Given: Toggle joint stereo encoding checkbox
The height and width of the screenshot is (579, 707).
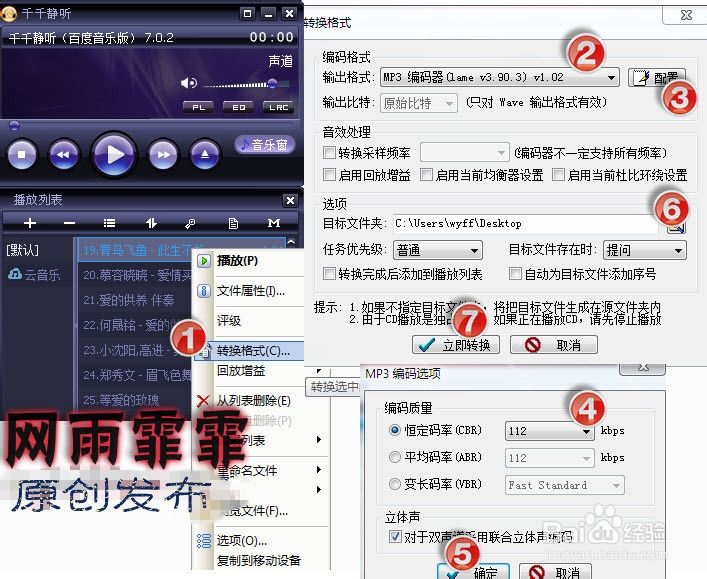Looking at the screenshot, I should pyautogui.click(x=395, y=537).
